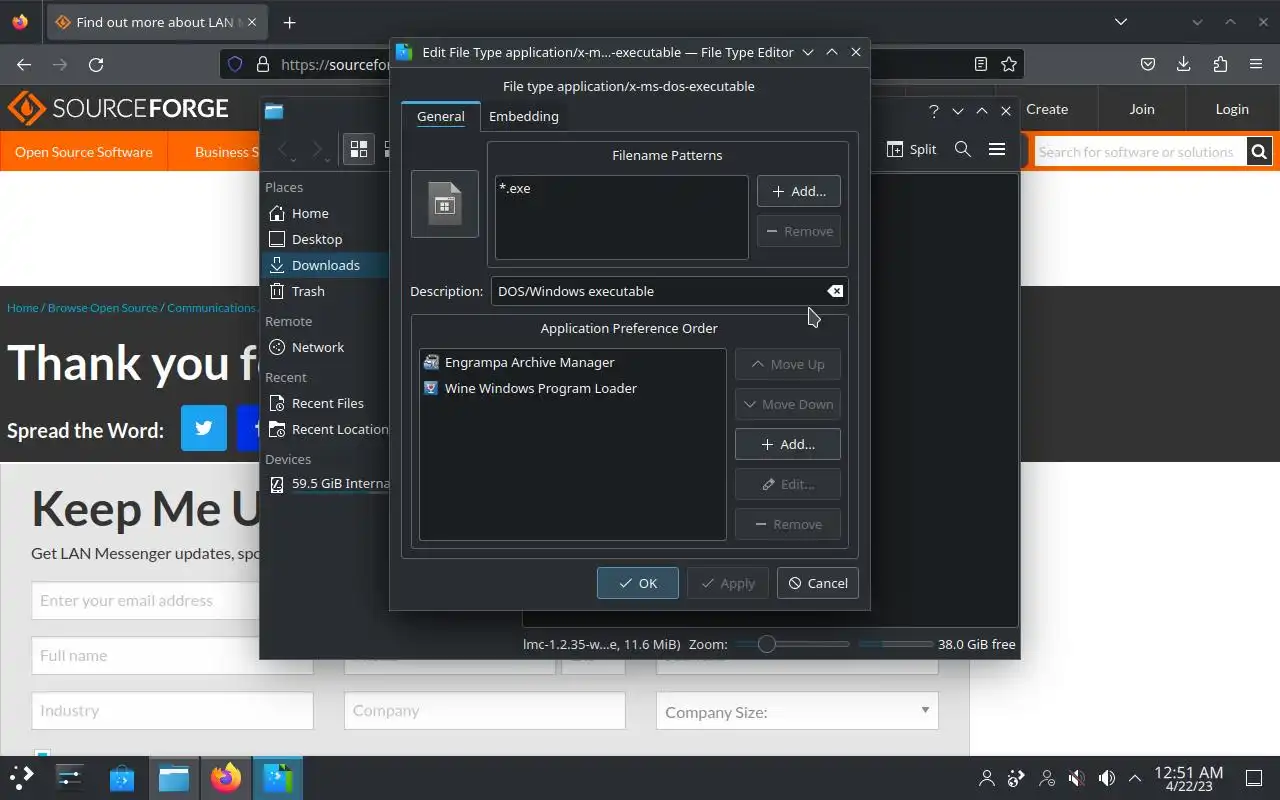This screenshot has height=800, width=1280.
Task: Add a new filename pattern
Action: 798,191
